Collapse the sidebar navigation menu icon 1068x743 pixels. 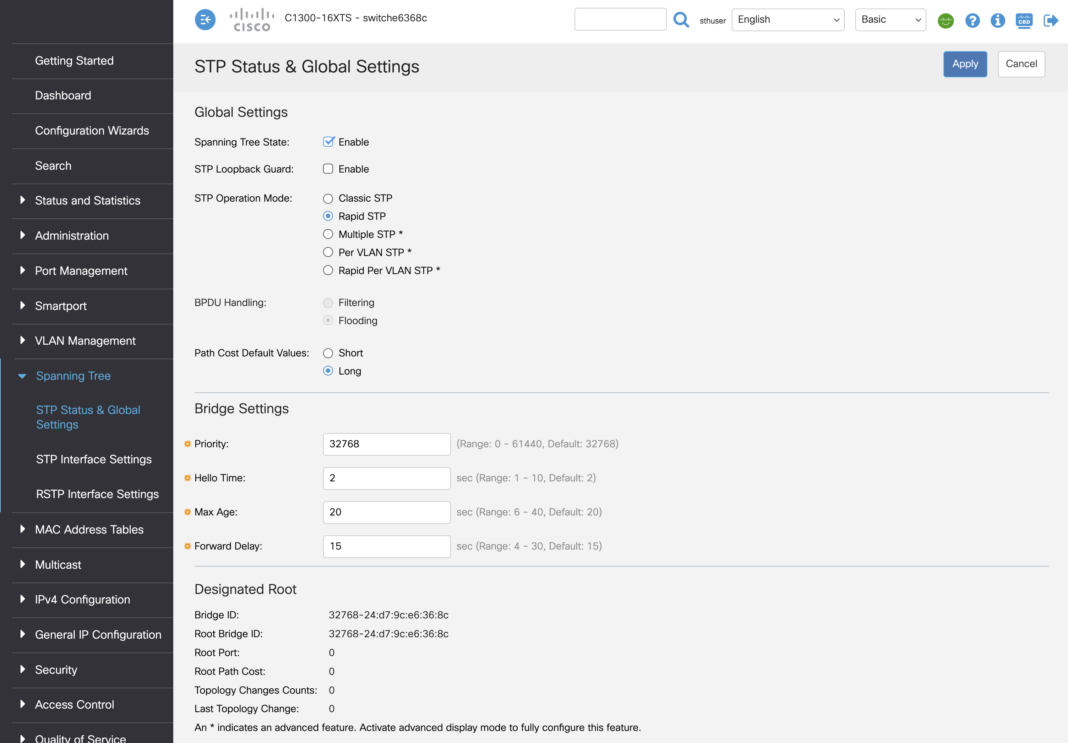[205, 20]
